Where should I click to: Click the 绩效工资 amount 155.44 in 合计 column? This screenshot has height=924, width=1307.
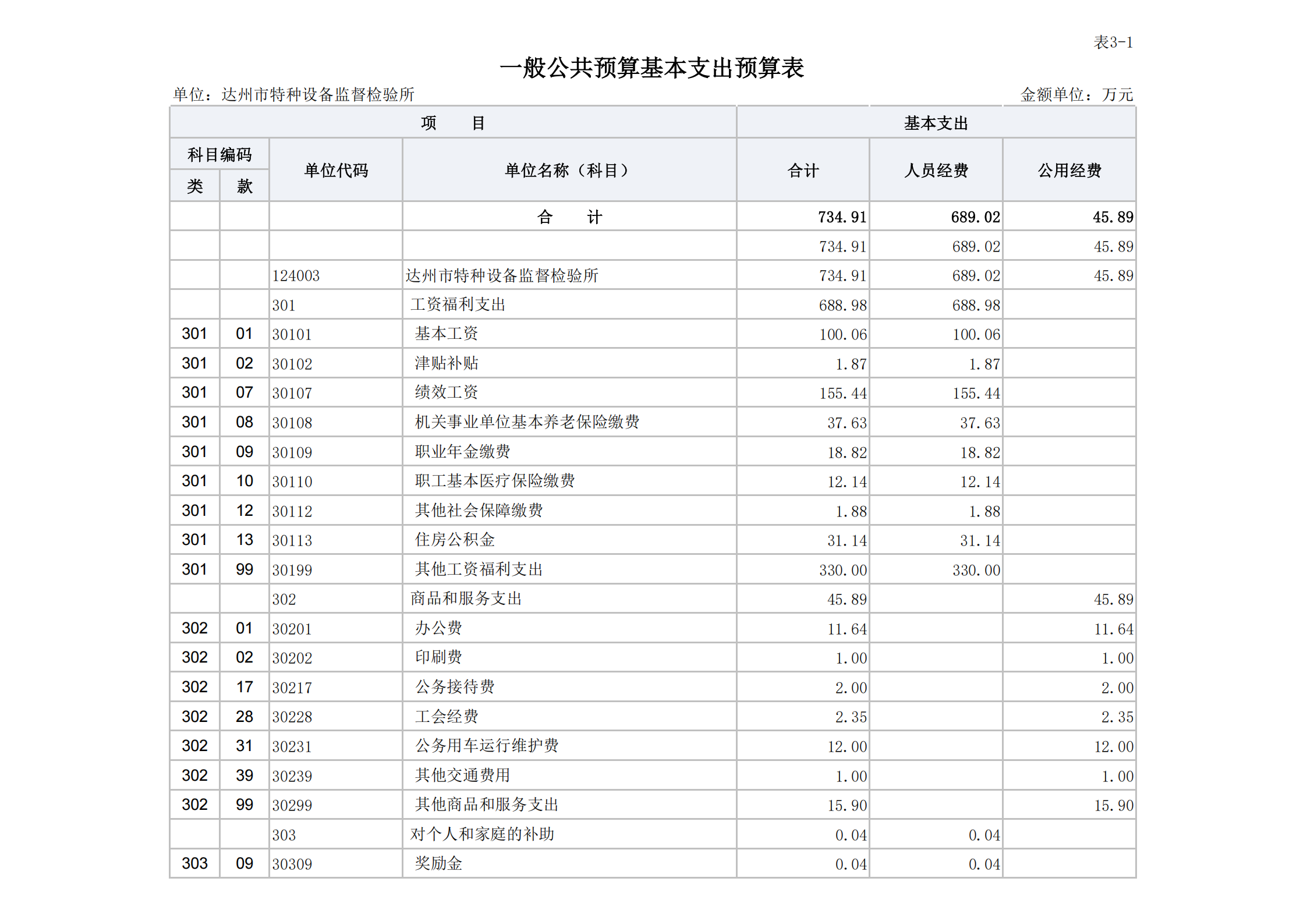pos(842,394)
